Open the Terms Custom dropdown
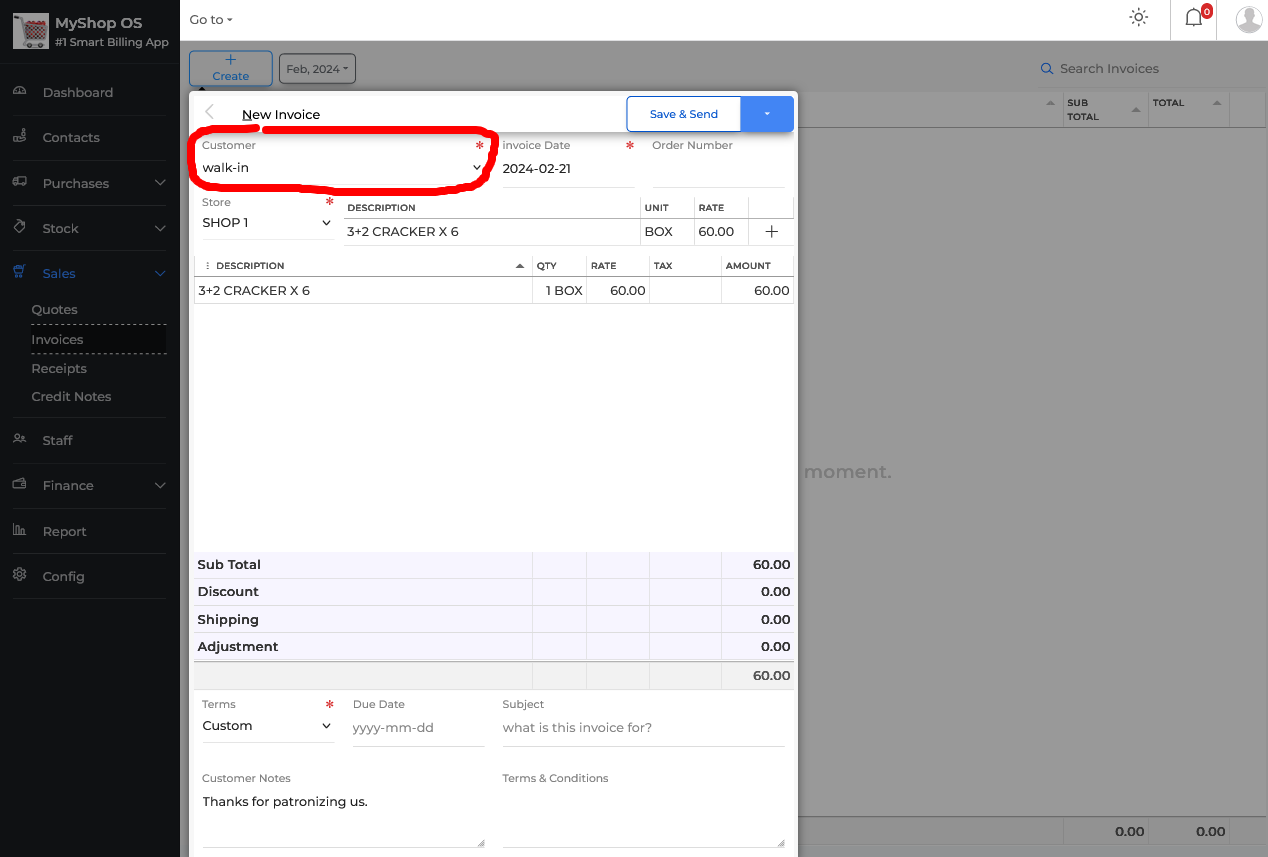 click(267, 726)
